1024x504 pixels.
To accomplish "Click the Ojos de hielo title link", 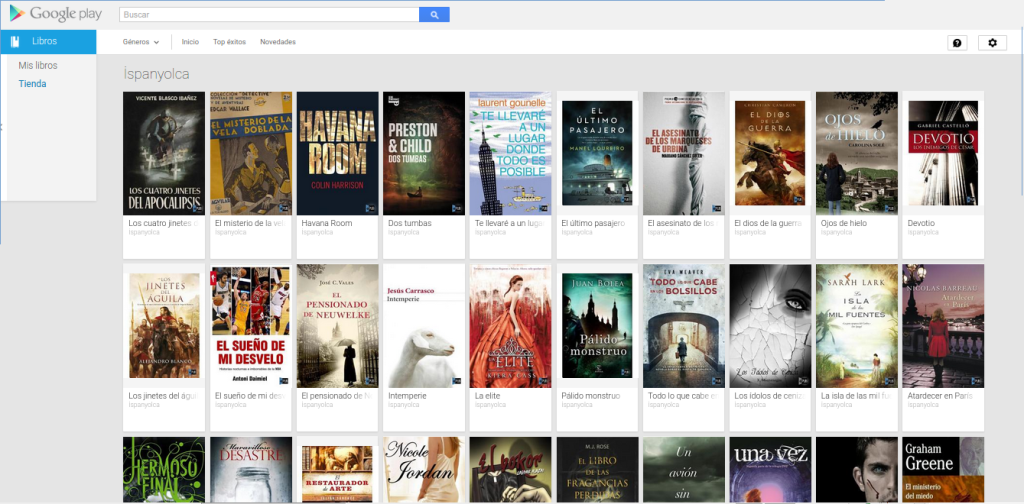I will pos(844,223).
